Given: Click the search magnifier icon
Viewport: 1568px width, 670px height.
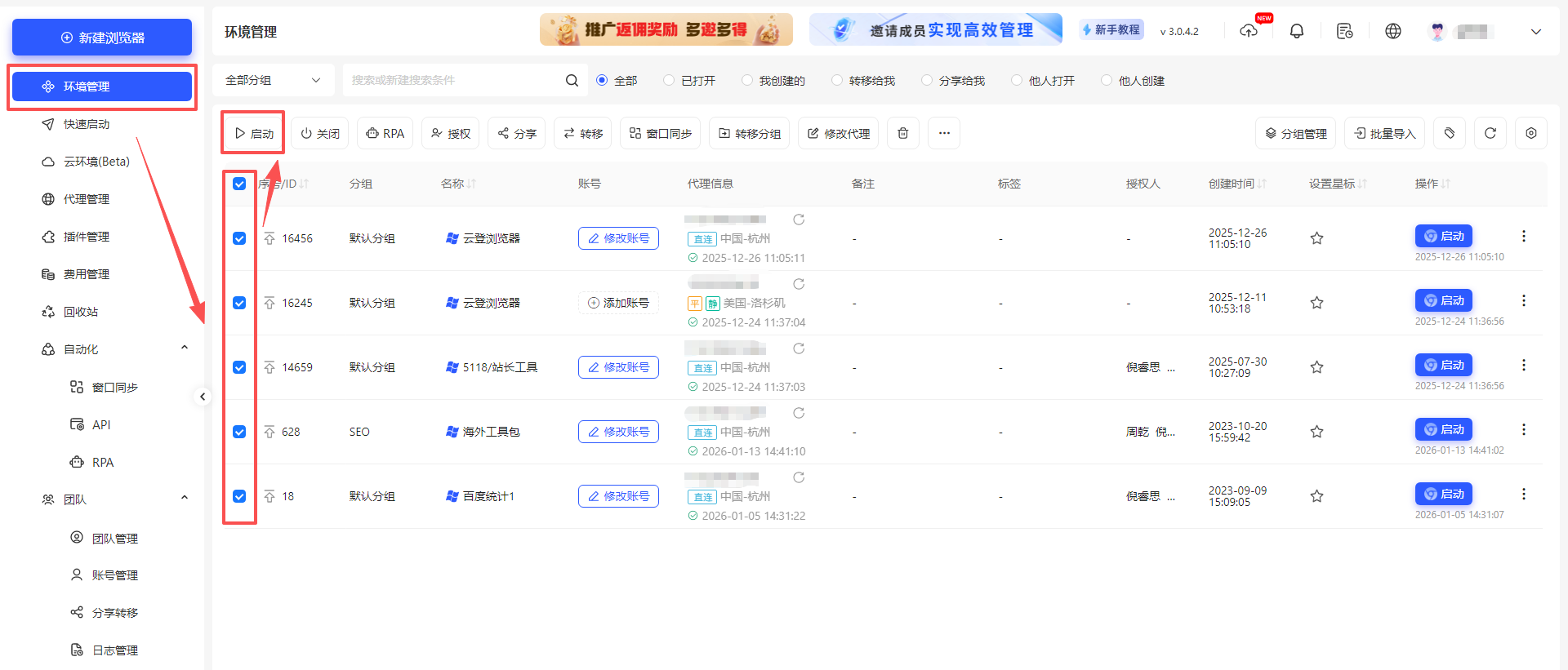Looking at the screenshot, I should 572,80.
